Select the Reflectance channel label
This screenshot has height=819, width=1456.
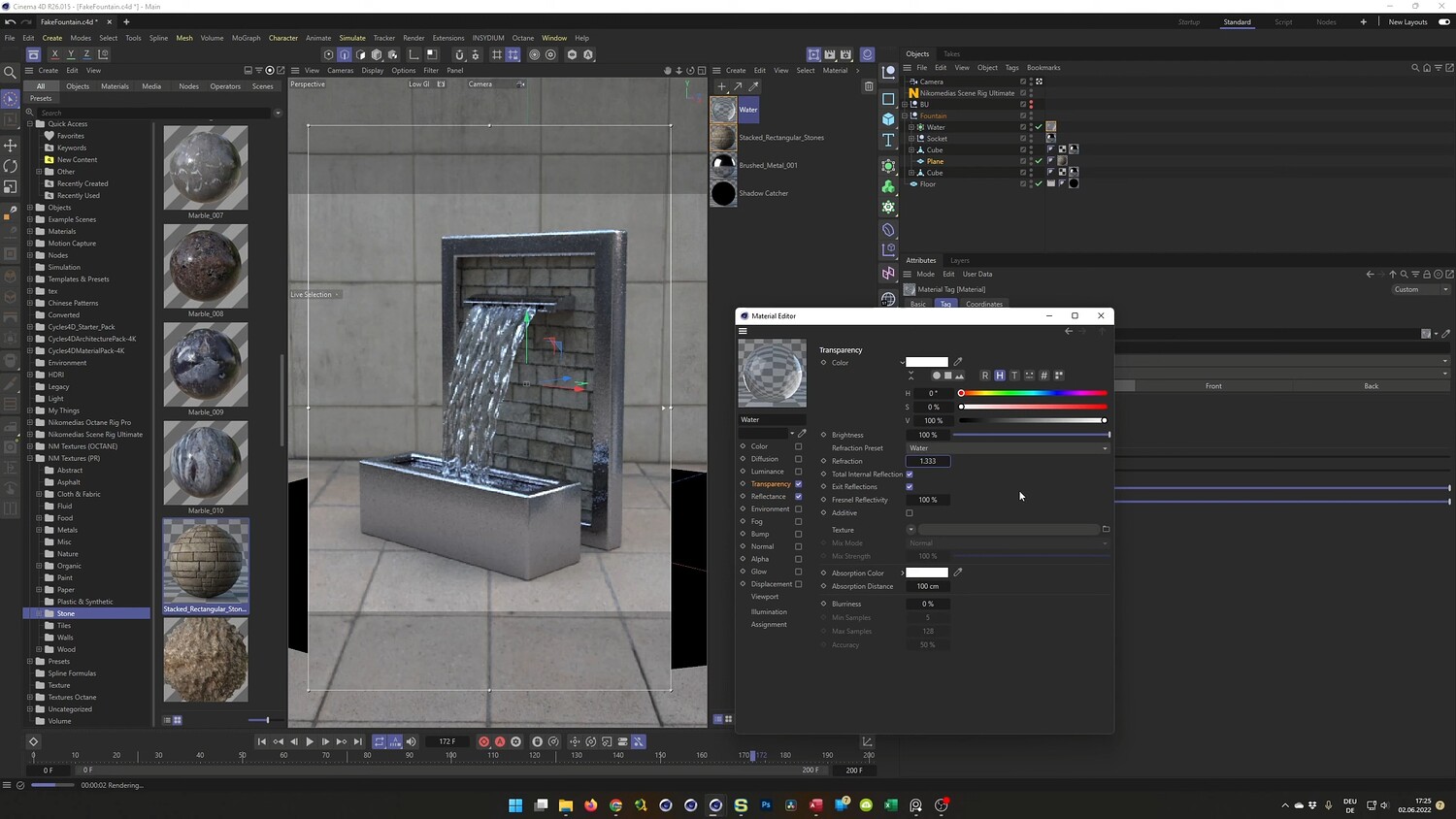coord(768,497)
